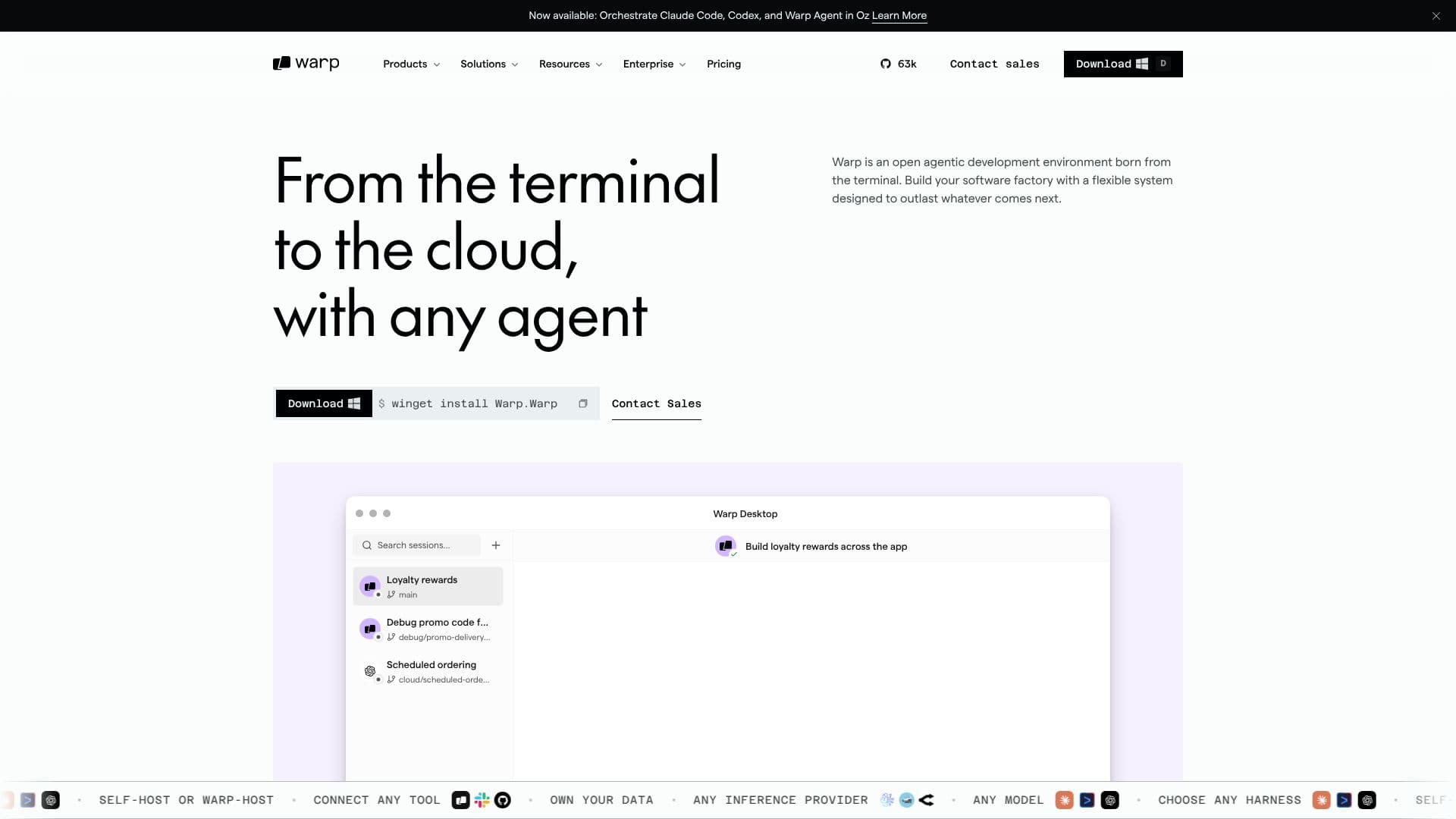Click the cloud/scheduled-orde branch name
This screenshot has width=1456, height=819.
pos(444,680)
